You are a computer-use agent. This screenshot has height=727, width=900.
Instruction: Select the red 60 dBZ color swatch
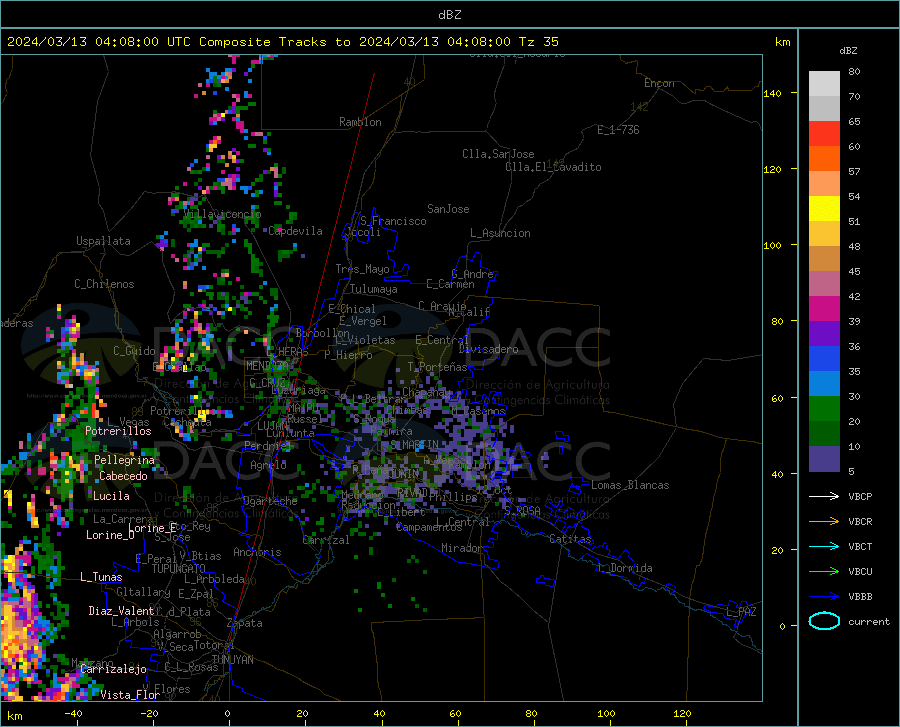click(824, 134)
